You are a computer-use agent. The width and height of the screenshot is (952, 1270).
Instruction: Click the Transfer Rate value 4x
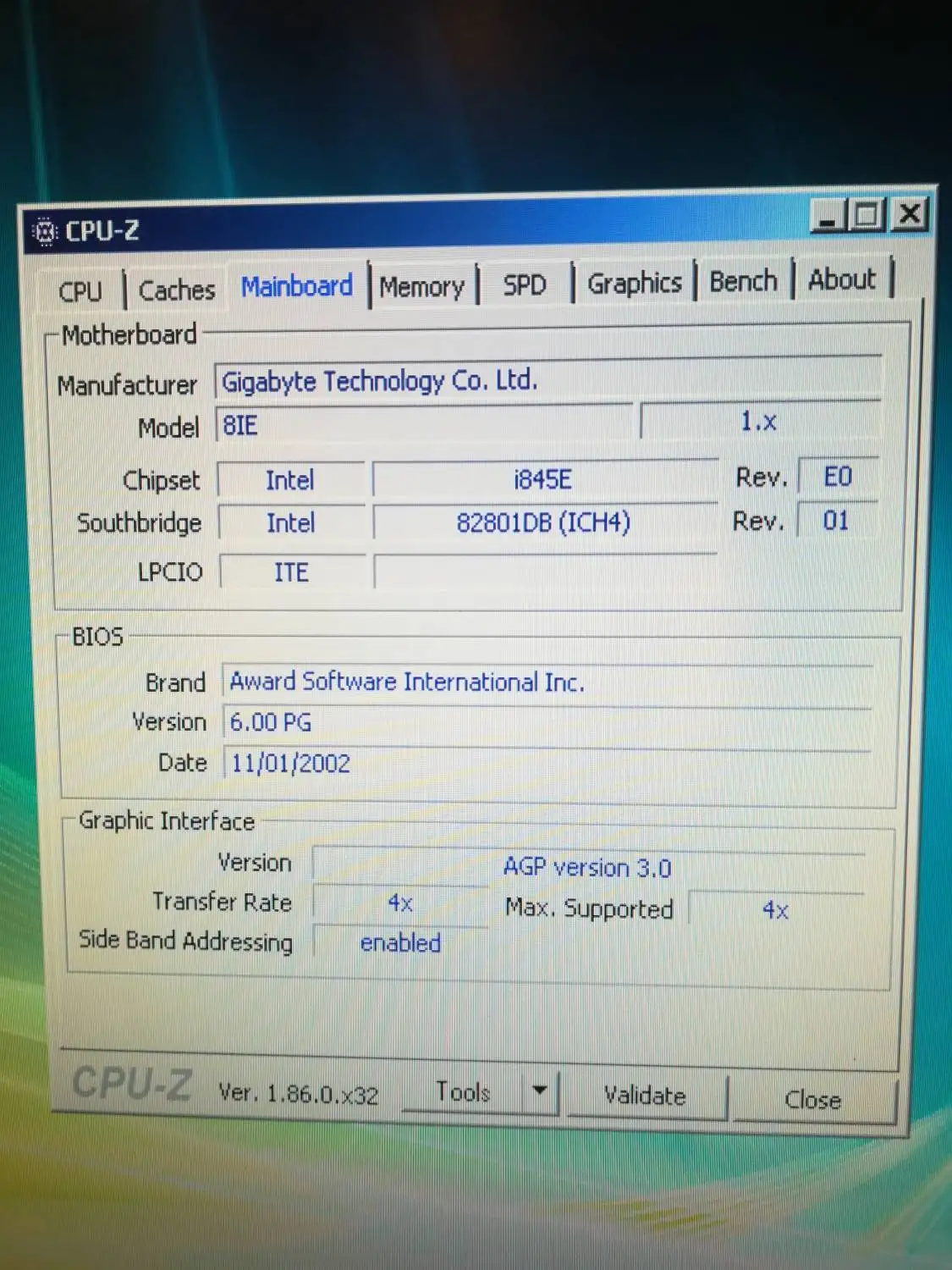pyautogui.click(x=400, y=903)
